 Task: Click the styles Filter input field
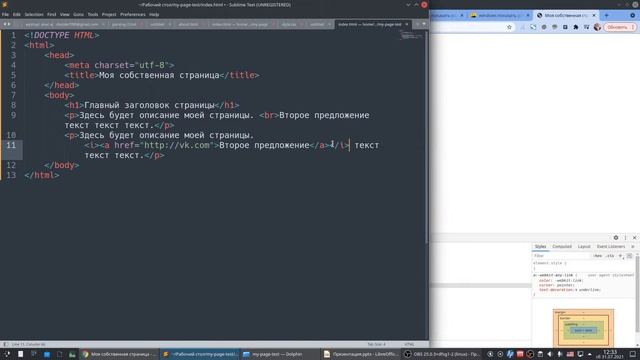point(562,256)
